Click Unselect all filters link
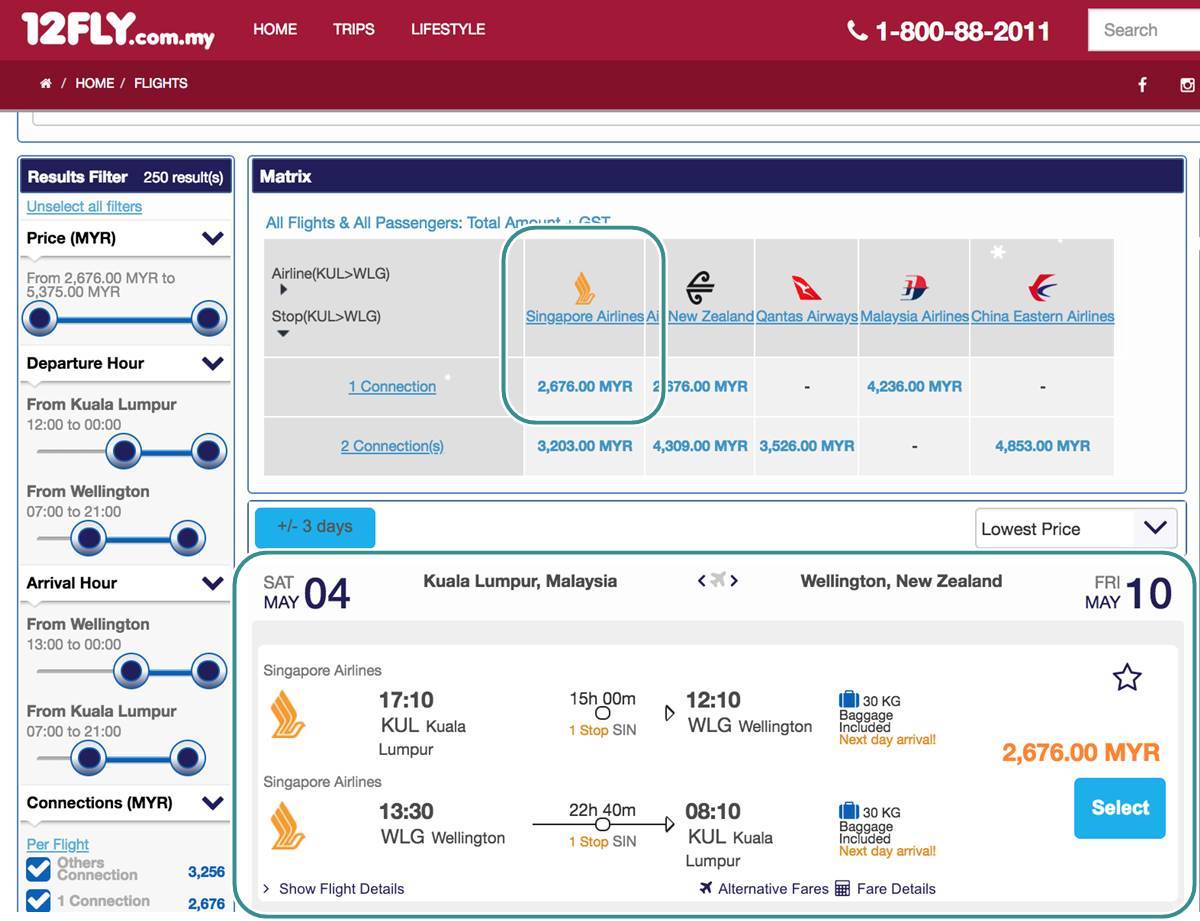The image size is (1200, 921). (84, 207)
